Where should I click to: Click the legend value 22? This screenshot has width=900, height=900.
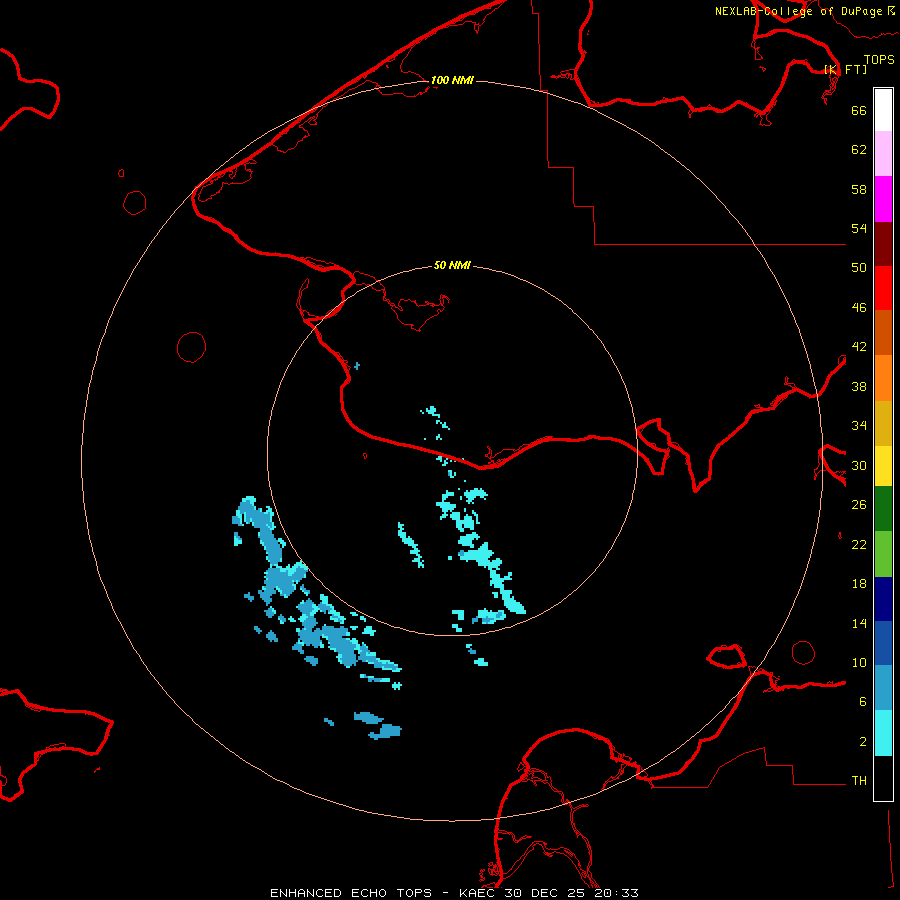[859, 544]
